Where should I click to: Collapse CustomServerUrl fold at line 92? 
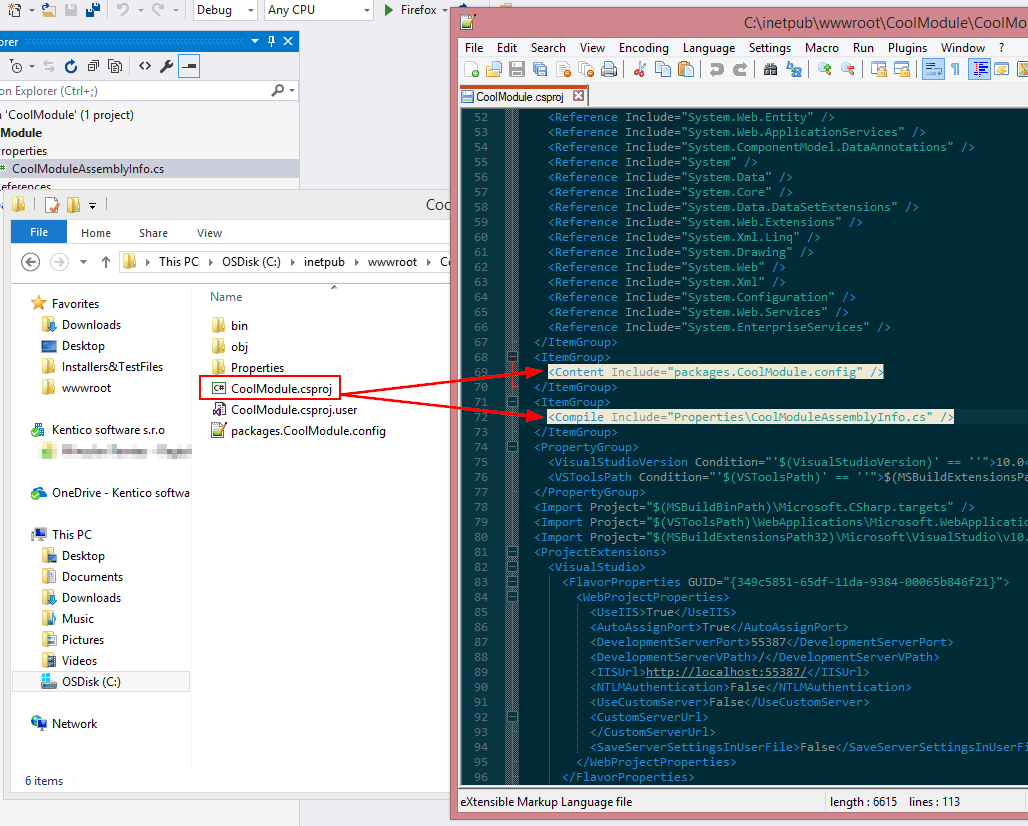512,717
